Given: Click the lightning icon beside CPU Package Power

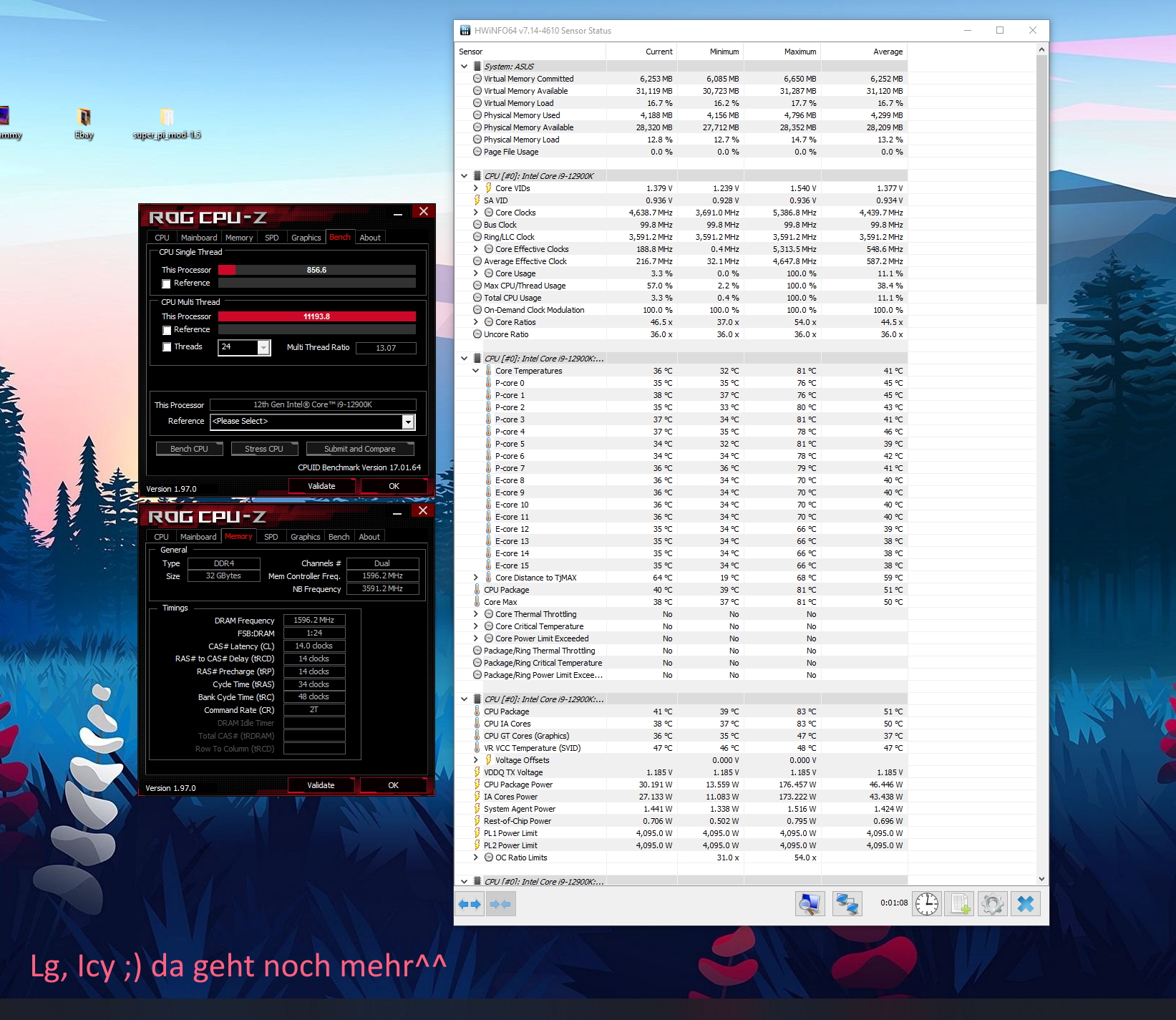Looking at the screenshot, I should tap(477, 785).
